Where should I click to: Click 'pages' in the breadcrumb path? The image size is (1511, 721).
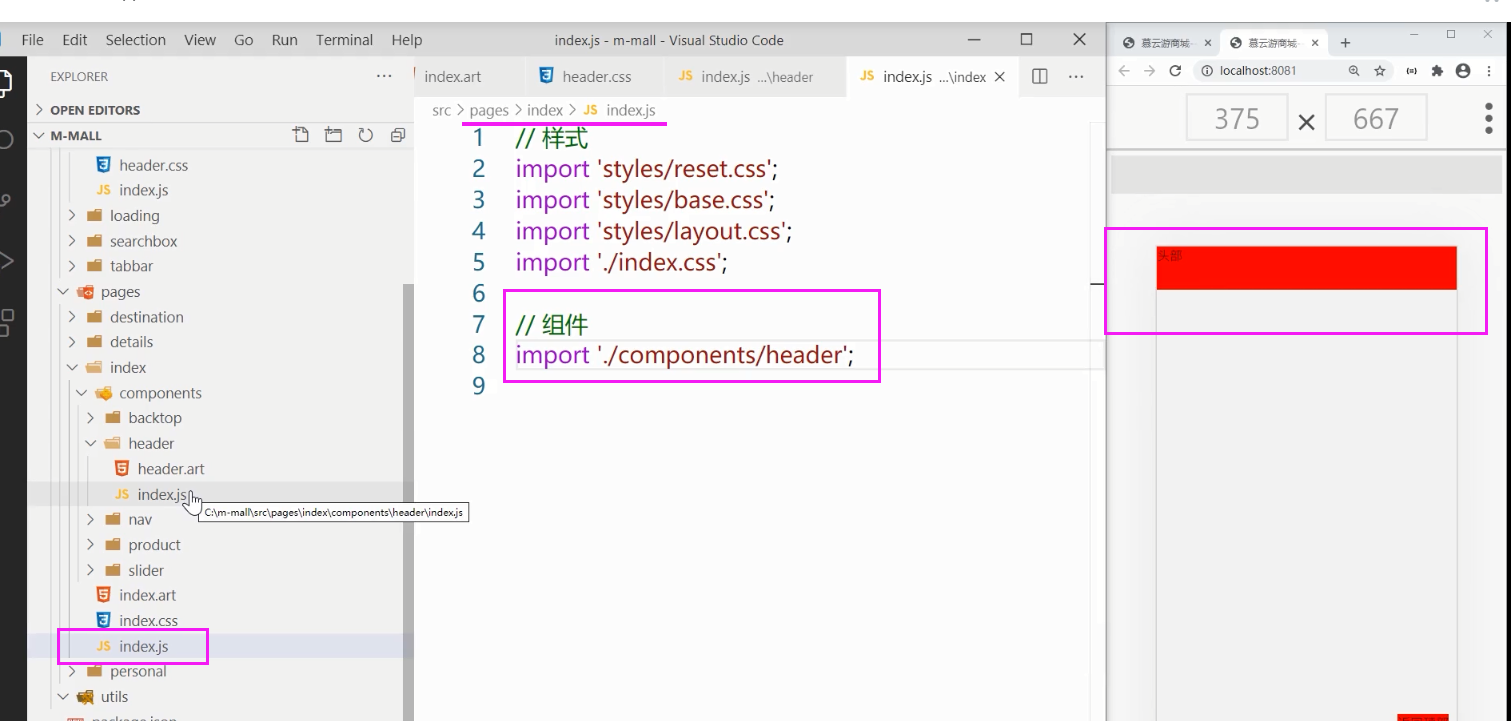[489, 110]
